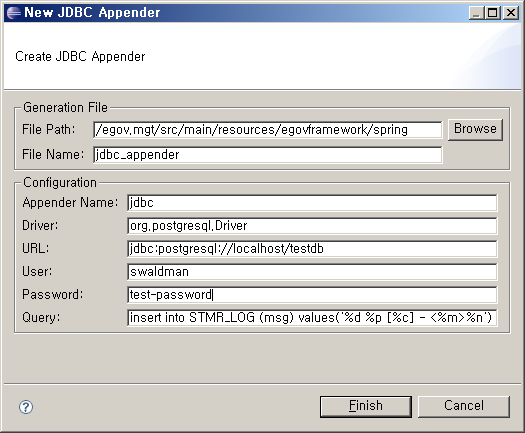Focus the File Path text field
The height and width of the screenshot is (433, 525).
[x=268, y=130]
